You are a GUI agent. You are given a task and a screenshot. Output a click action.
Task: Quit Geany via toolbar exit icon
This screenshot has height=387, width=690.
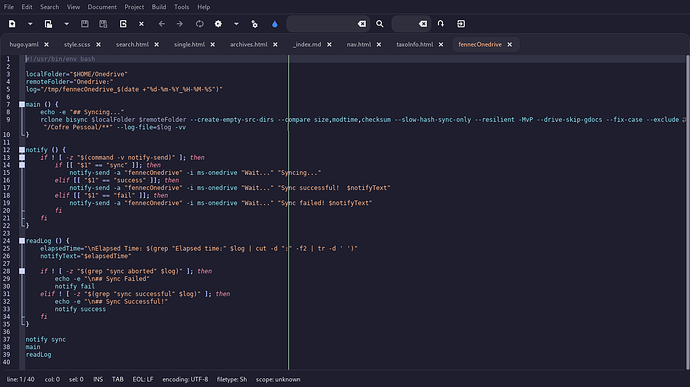click(461, 24)
